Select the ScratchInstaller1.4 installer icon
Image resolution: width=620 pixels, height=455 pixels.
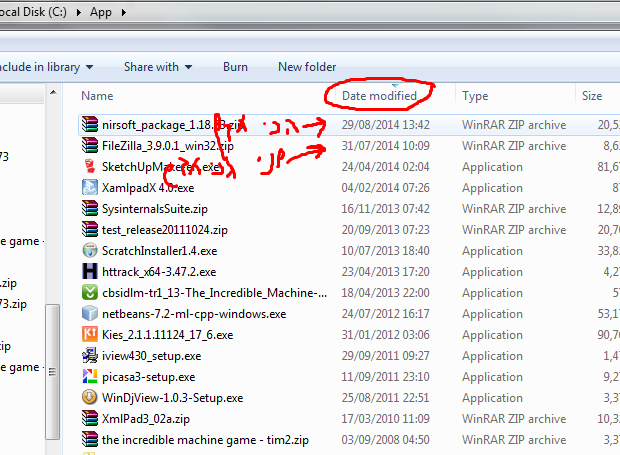(90, 251)
